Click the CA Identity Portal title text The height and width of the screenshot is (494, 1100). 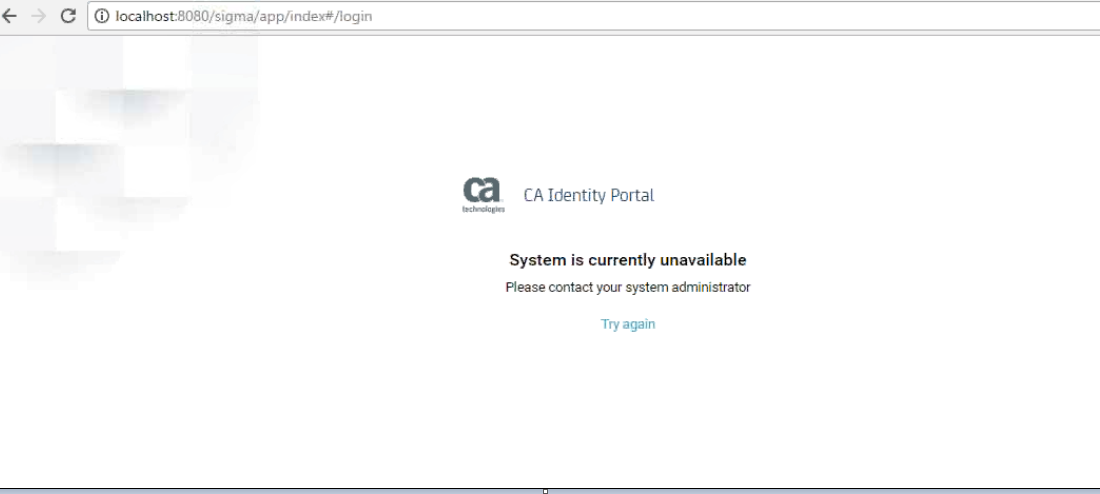click(589, 195)
